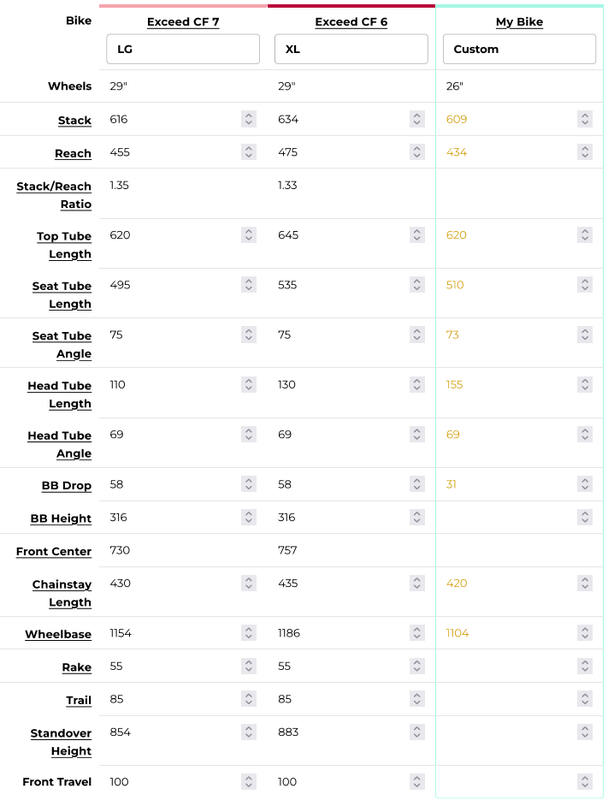Adjust My Bike Standover Height stepper

click(x=584, y=732)
